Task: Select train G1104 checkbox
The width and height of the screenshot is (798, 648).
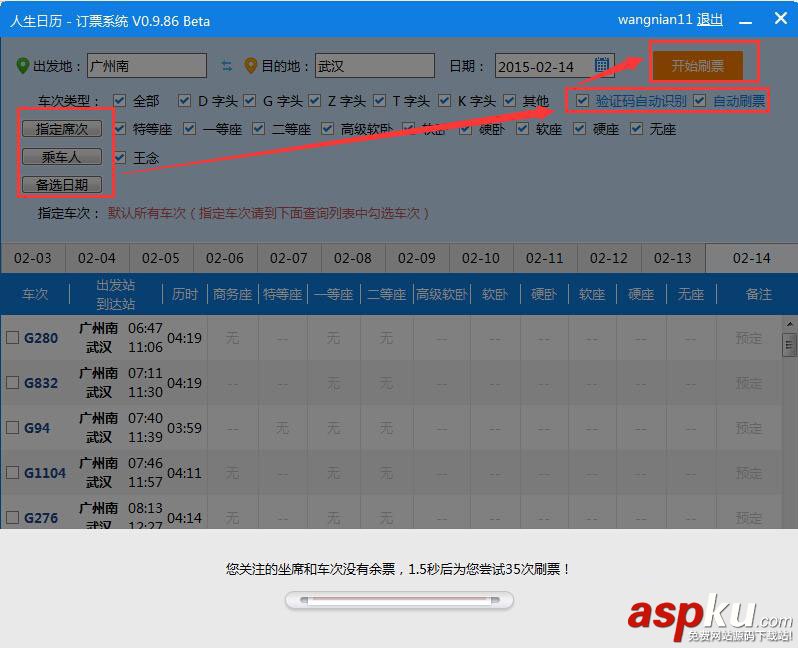Action: [x=13, y=473]
